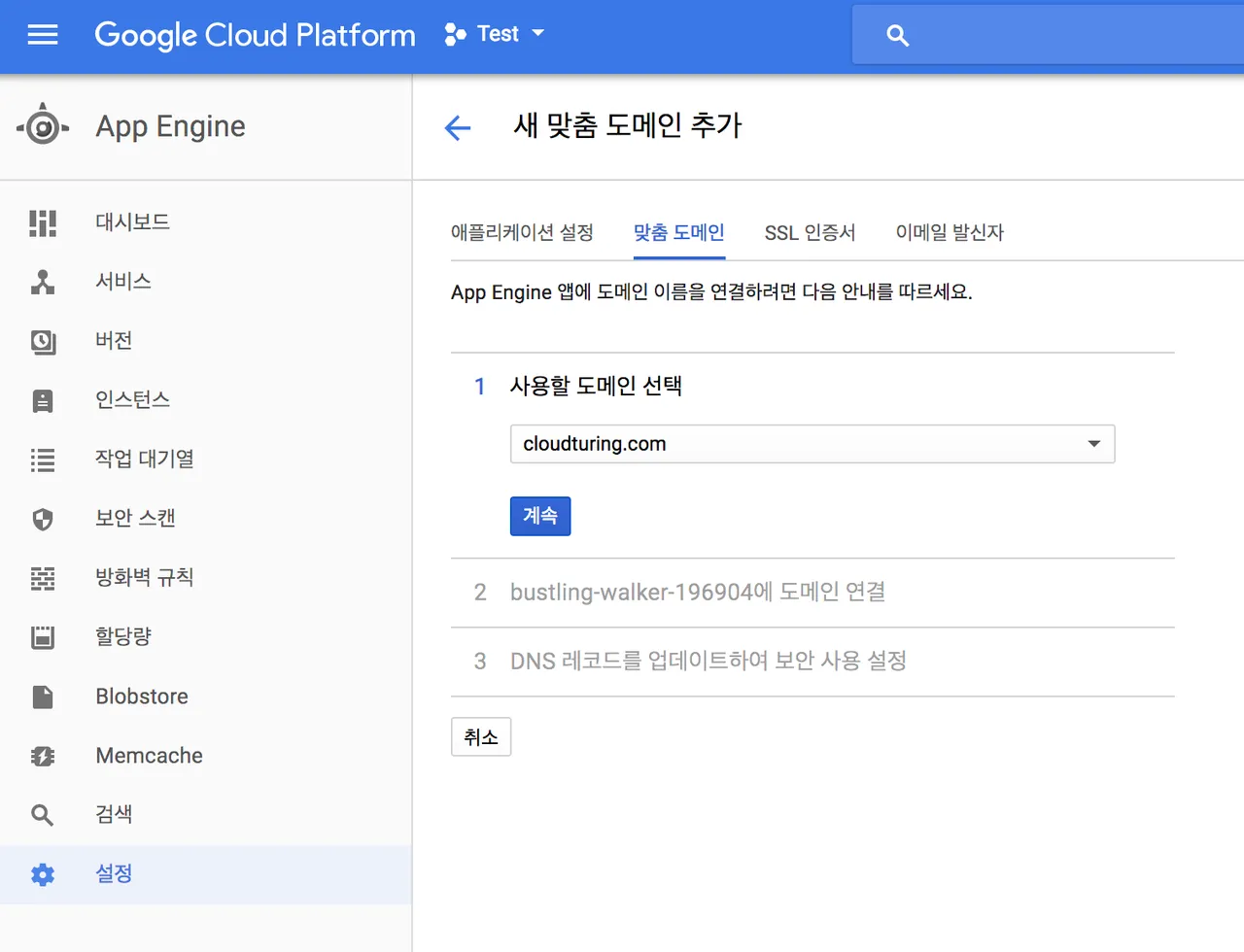The image size is (1244, 952).
Task: Click the 새 맞춤 도메인 추가 page title
Action: [x=628, y=125]
